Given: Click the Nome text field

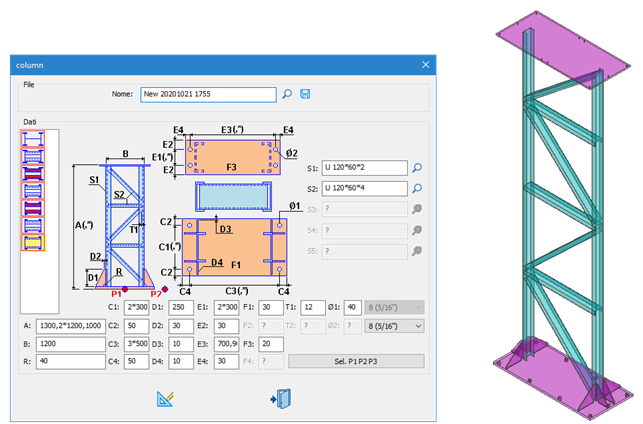Looking at the screenshot, I should pyautogui.click(x=208, y=94).
